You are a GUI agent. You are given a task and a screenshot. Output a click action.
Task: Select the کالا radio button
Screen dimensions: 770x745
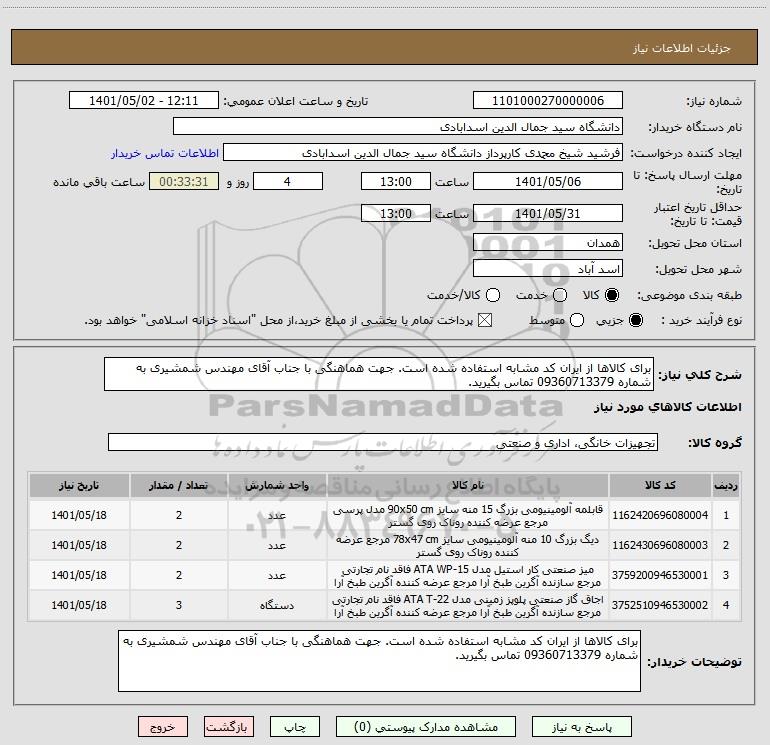pos(612,295)
